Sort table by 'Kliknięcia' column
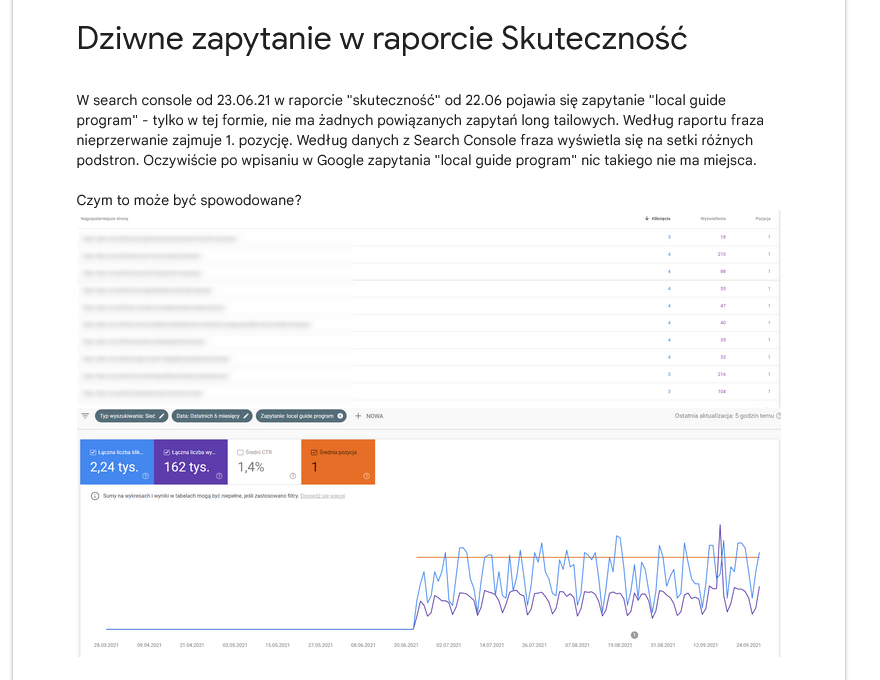 660,217
